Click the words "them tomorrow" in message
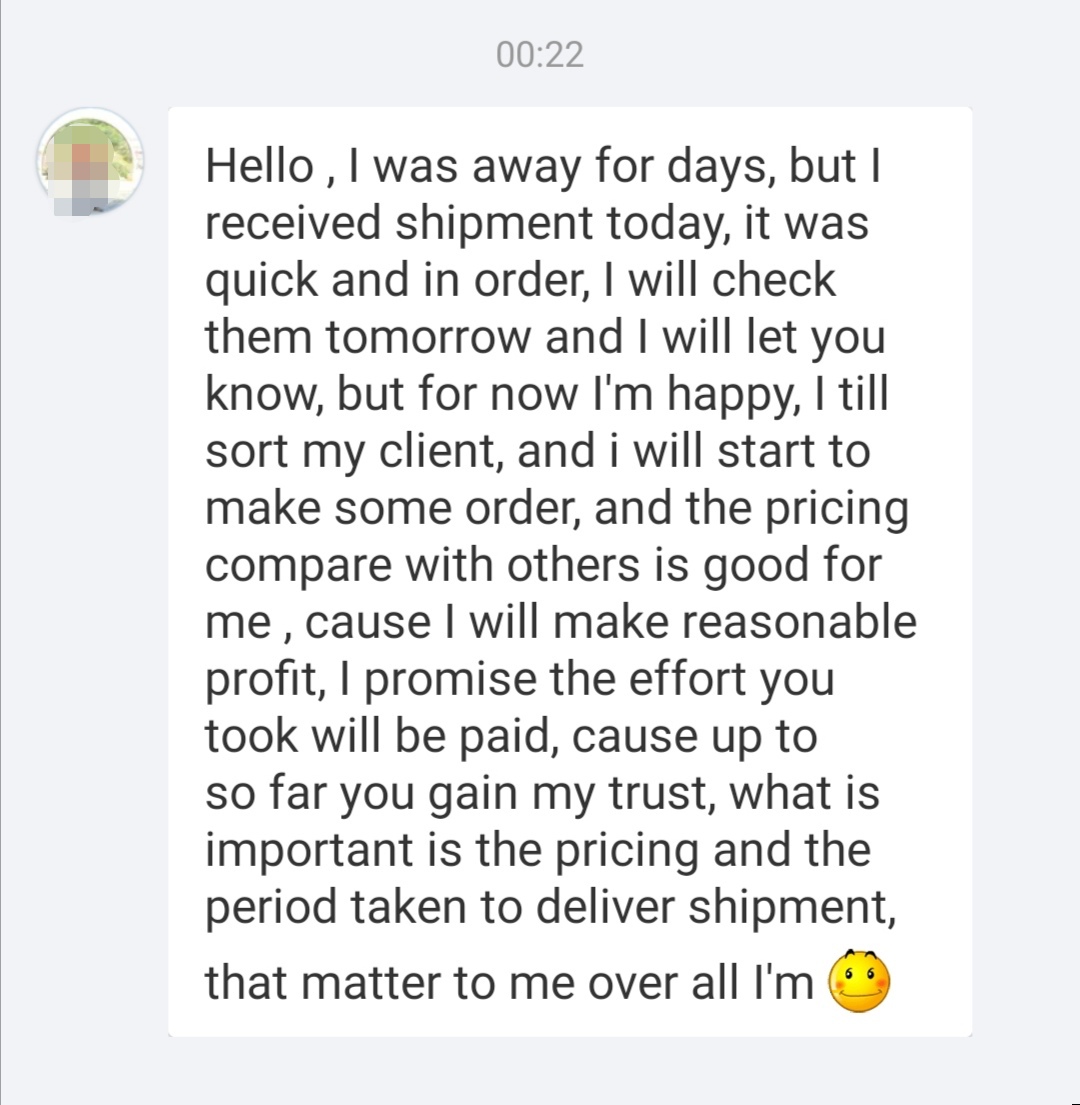The height and width of the screenshot is (1105, 1080). (x=368, y=338)
